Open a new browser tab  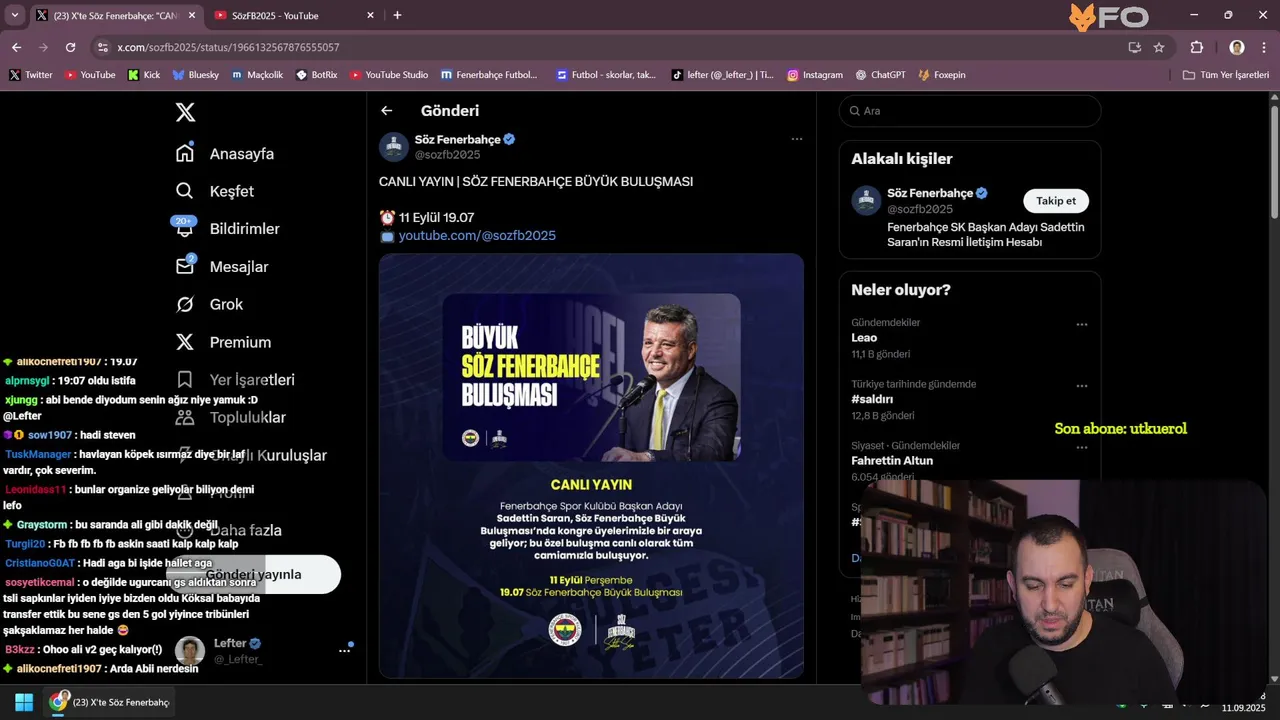click(397, 15)
